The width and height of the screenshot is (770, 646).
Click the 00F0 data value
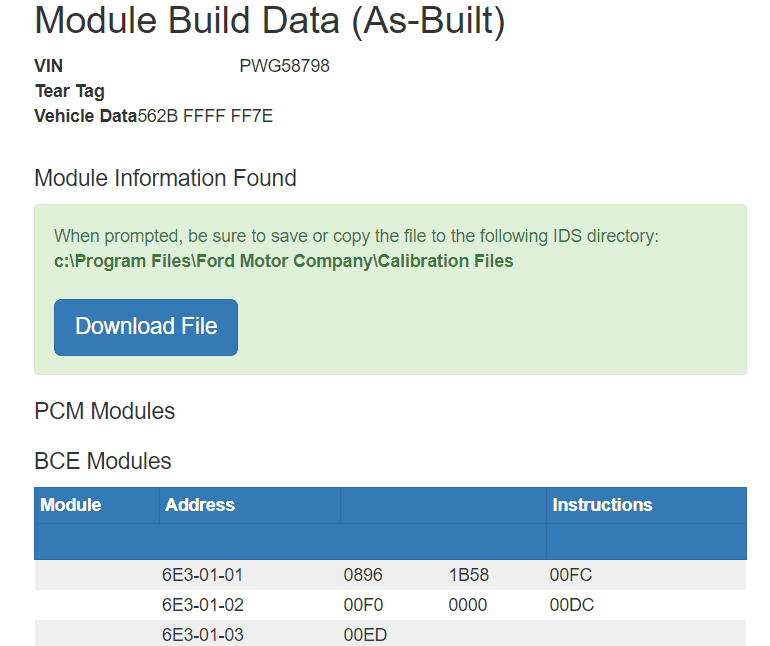click(x=364, y=605)
